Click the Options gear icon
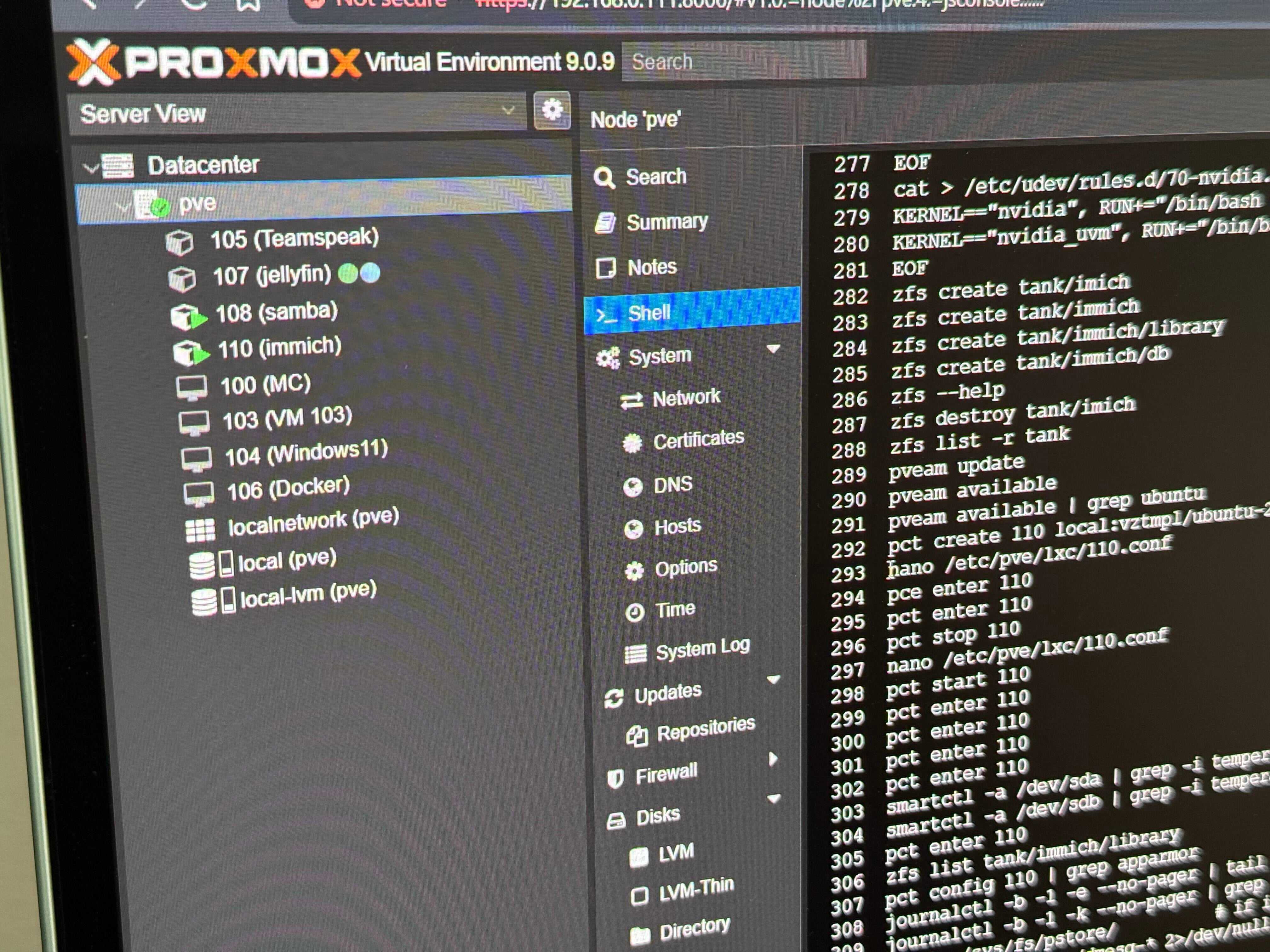 634,571
